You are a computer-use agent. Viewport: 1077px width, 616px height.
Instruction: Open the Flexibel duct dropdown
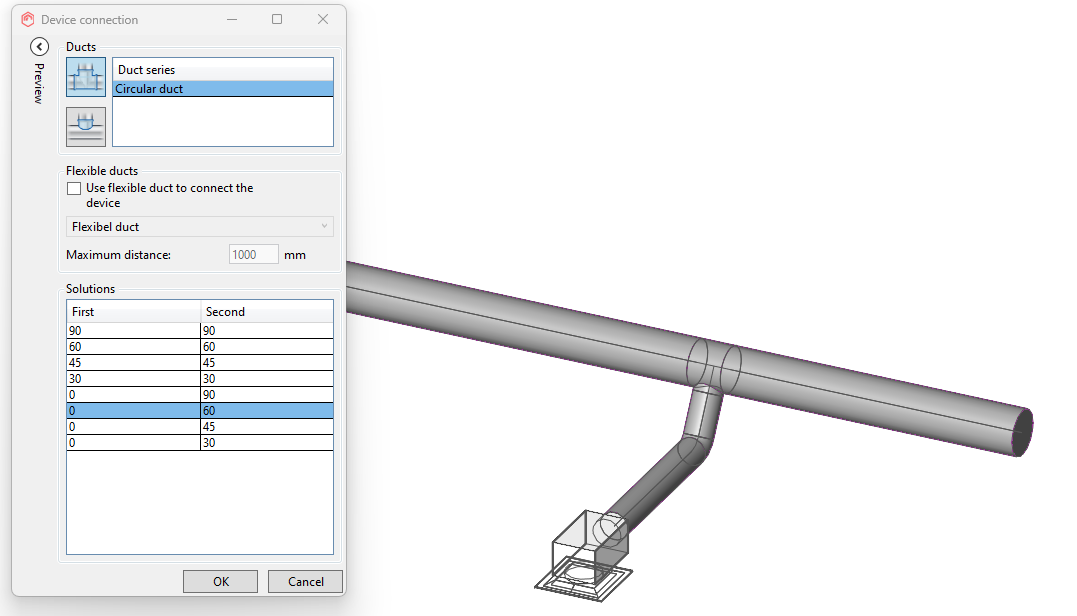[199, 227]
